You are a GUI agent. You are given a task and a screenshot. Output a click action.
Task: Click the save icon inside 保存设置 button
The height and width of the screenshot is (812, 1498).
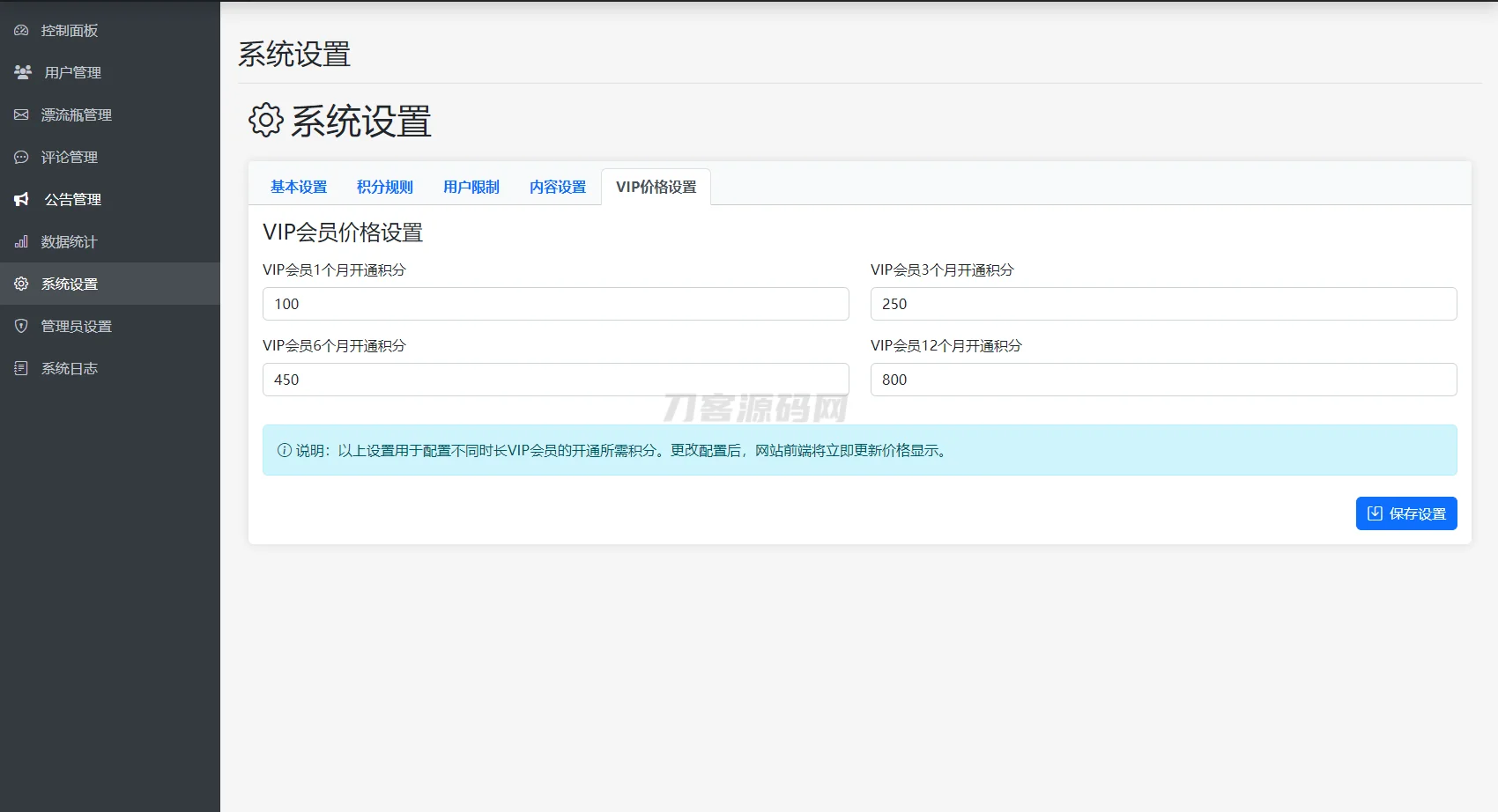[1376, 513]
